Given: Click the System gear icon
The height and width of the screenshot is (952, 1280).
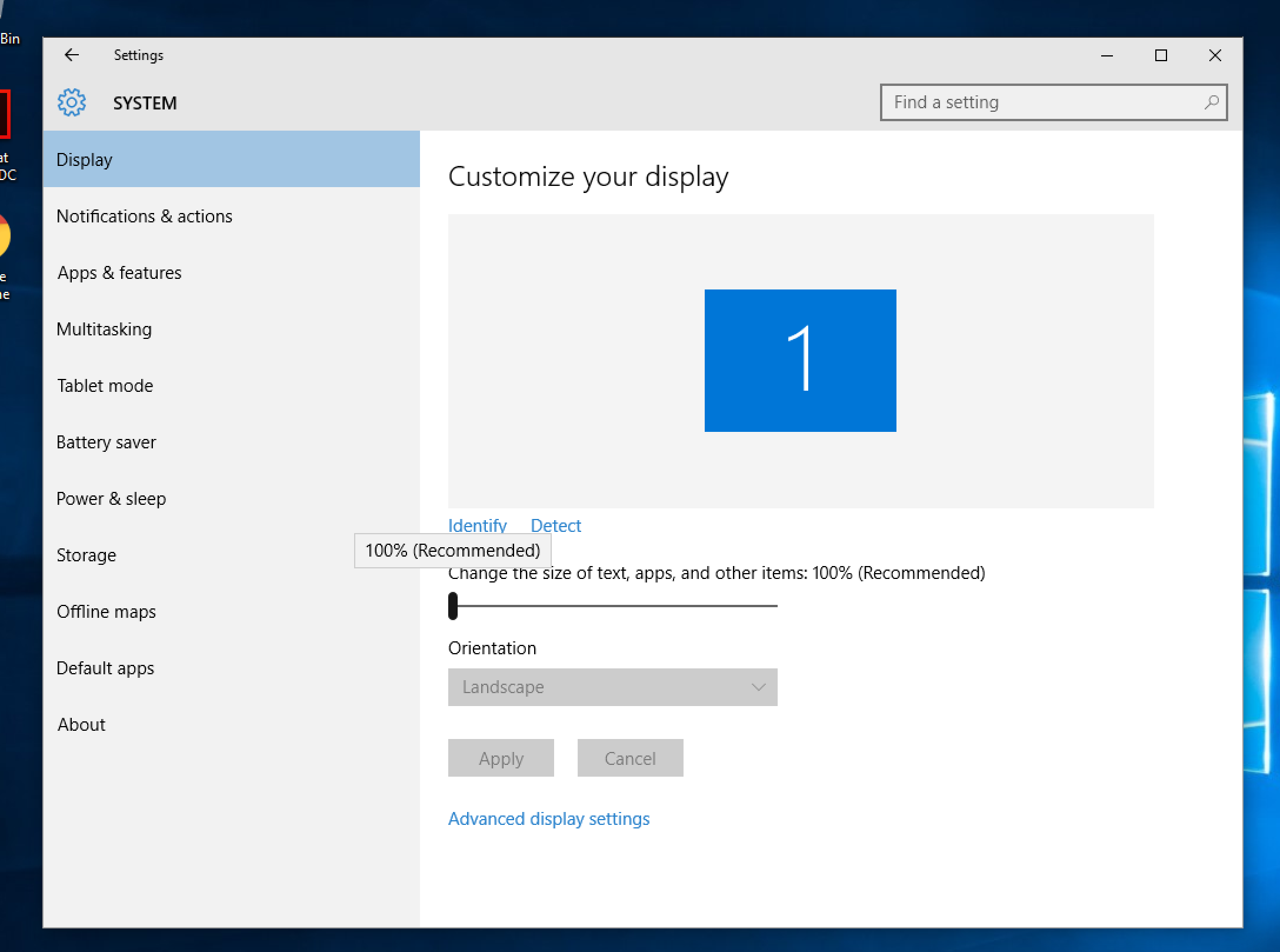Looking at the screenshot, I should pyautogui.click(x=72, y=102).
